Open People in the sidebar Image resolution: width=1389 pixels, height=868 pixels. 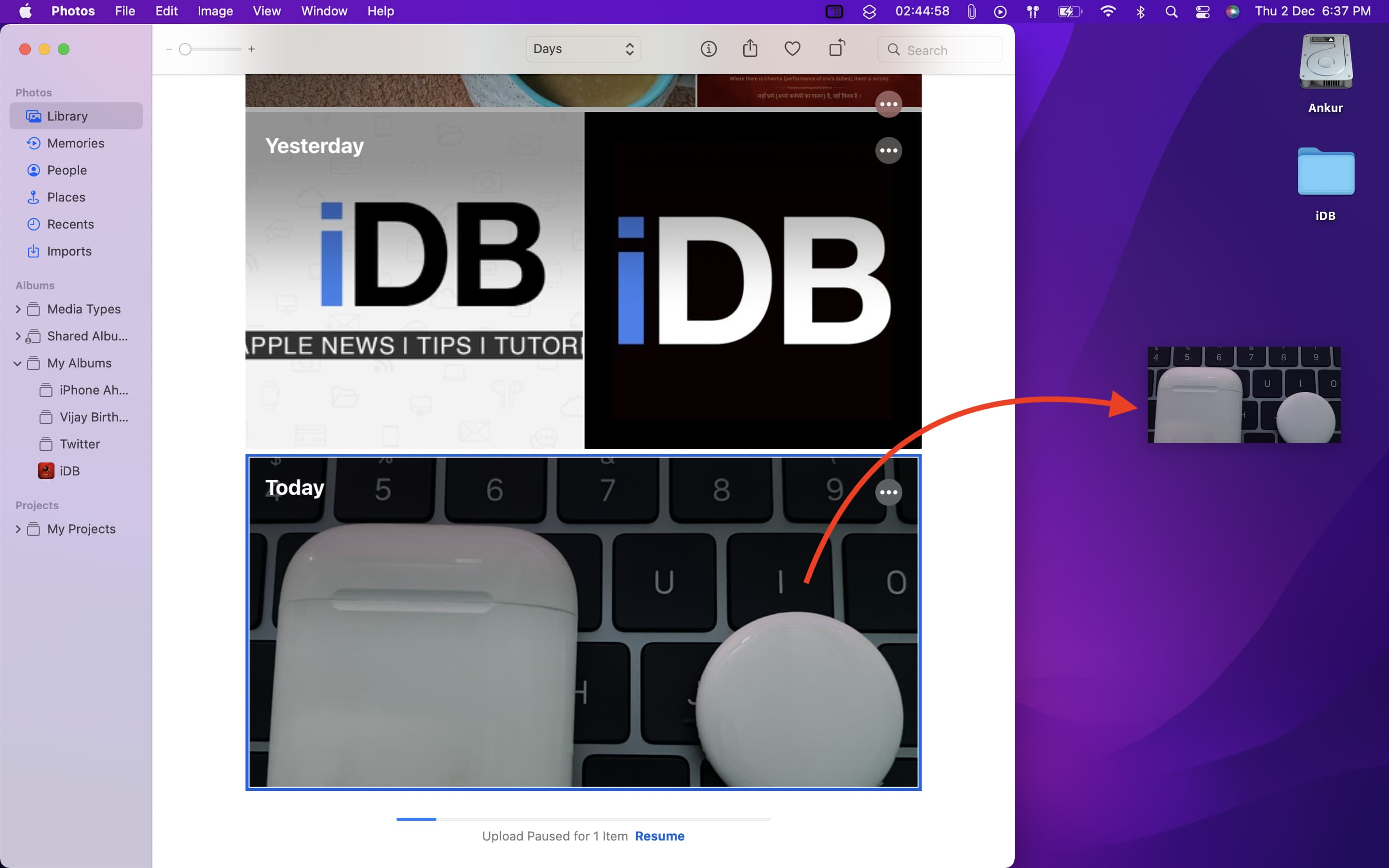(76, 170)
